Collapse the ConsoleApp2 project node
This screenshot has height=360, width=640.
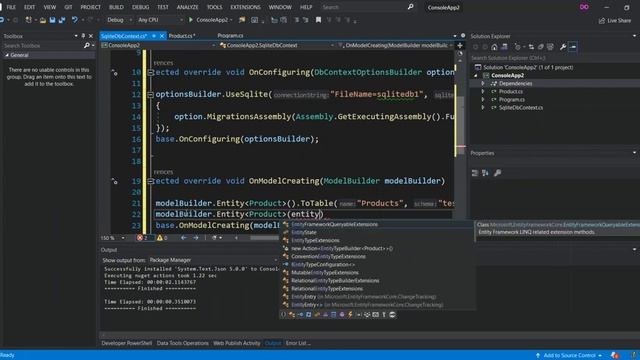476,76
